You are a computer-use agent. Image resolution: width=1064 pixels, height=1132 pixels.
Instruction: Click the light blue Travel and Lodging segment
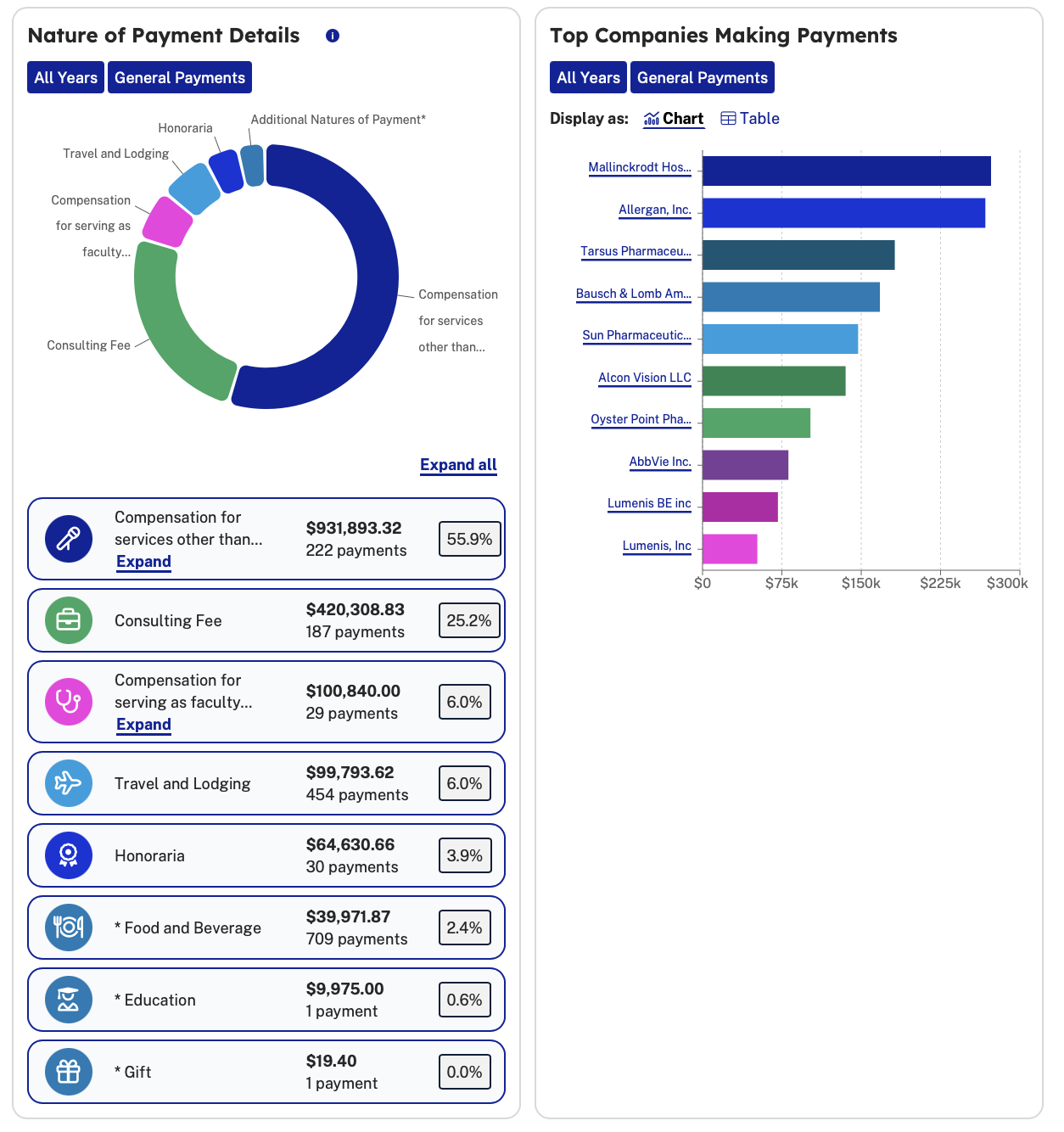tap(194, 188)
